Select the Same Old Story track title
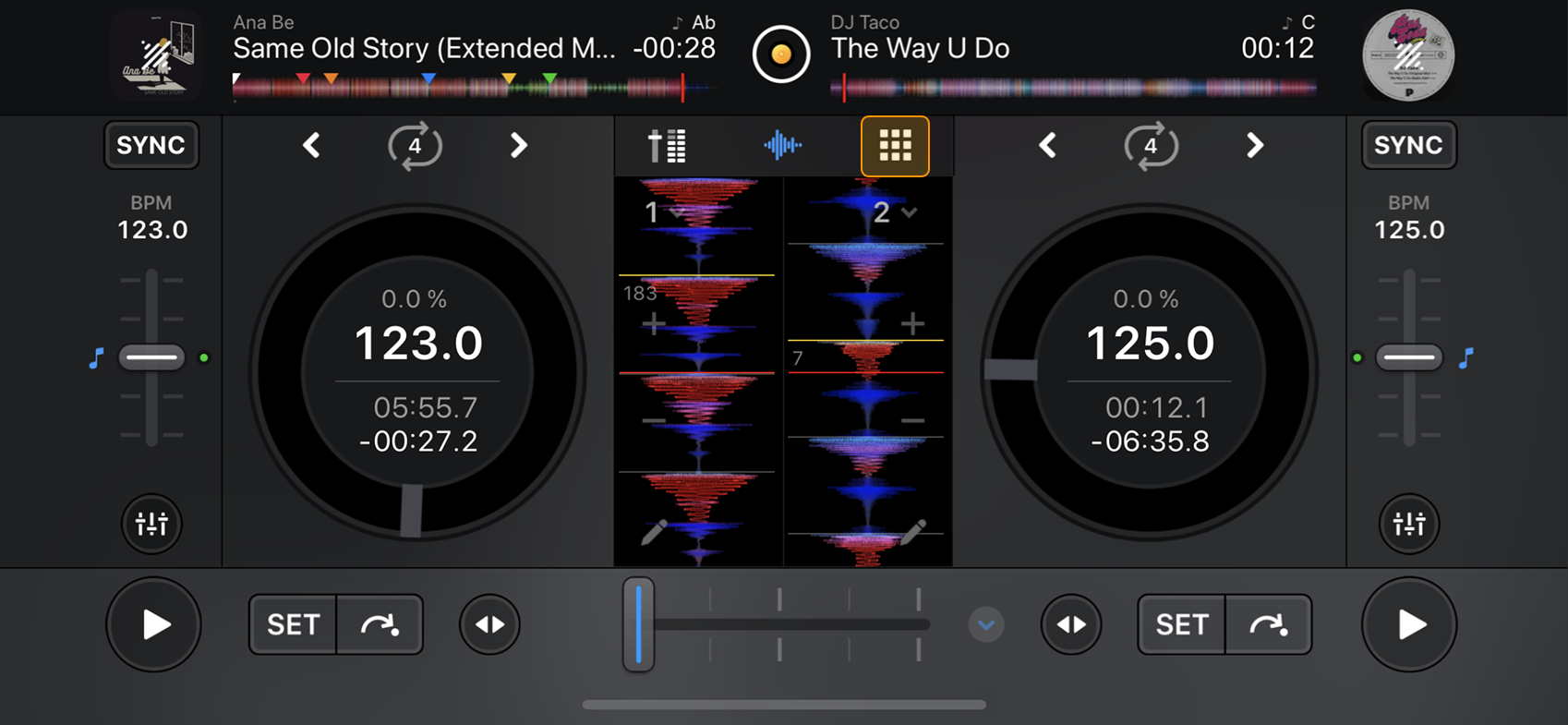The image size is (1568, 725). 424,48
